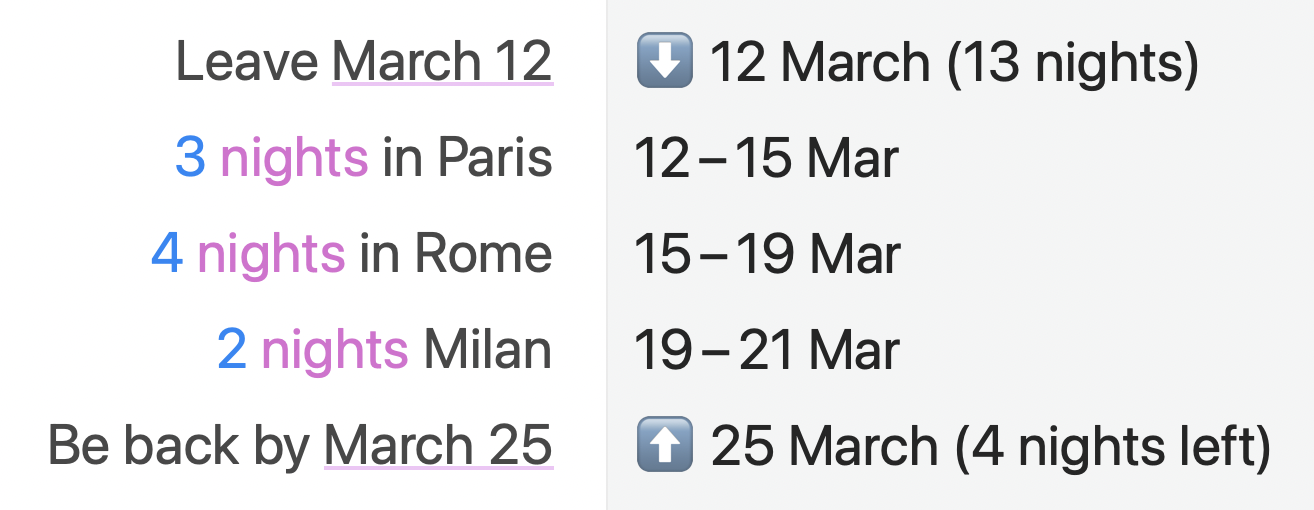Place cursor in the word Leave

coord(247,62)
